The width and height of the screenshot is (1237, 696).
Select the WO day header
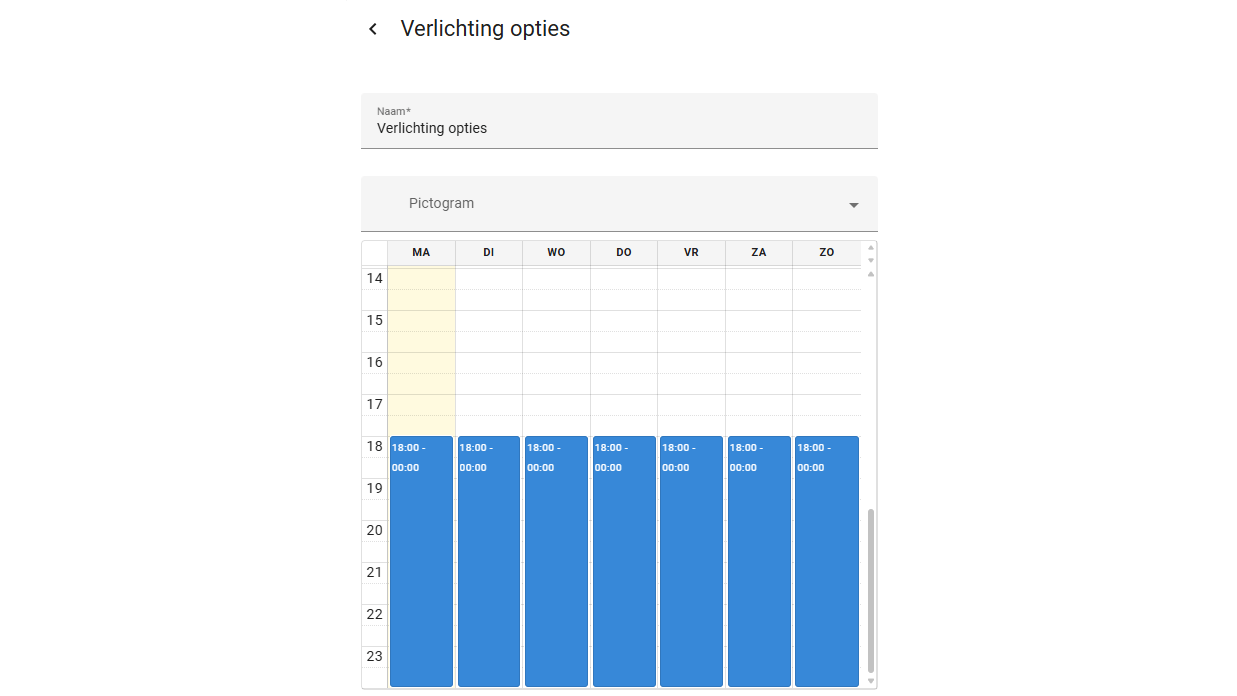click(x=556, y=253)
